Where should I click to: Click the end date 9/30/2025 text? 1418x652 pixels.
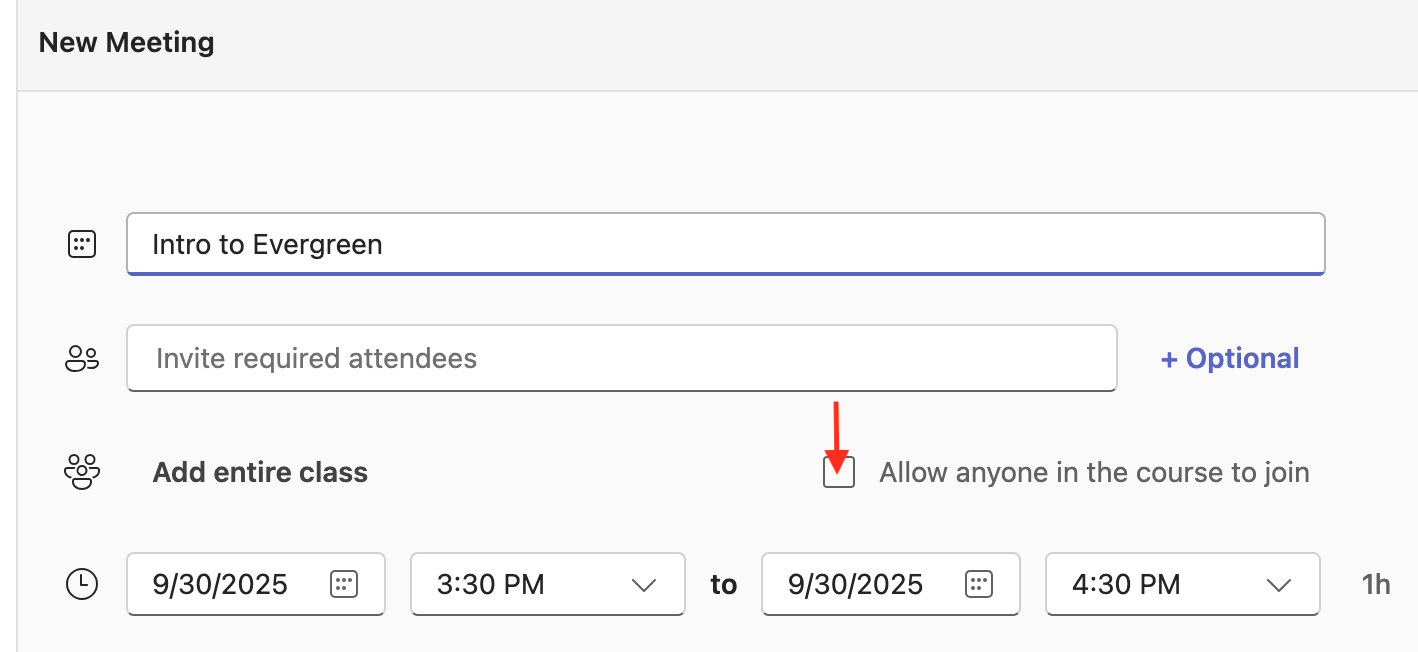[855, 584]
